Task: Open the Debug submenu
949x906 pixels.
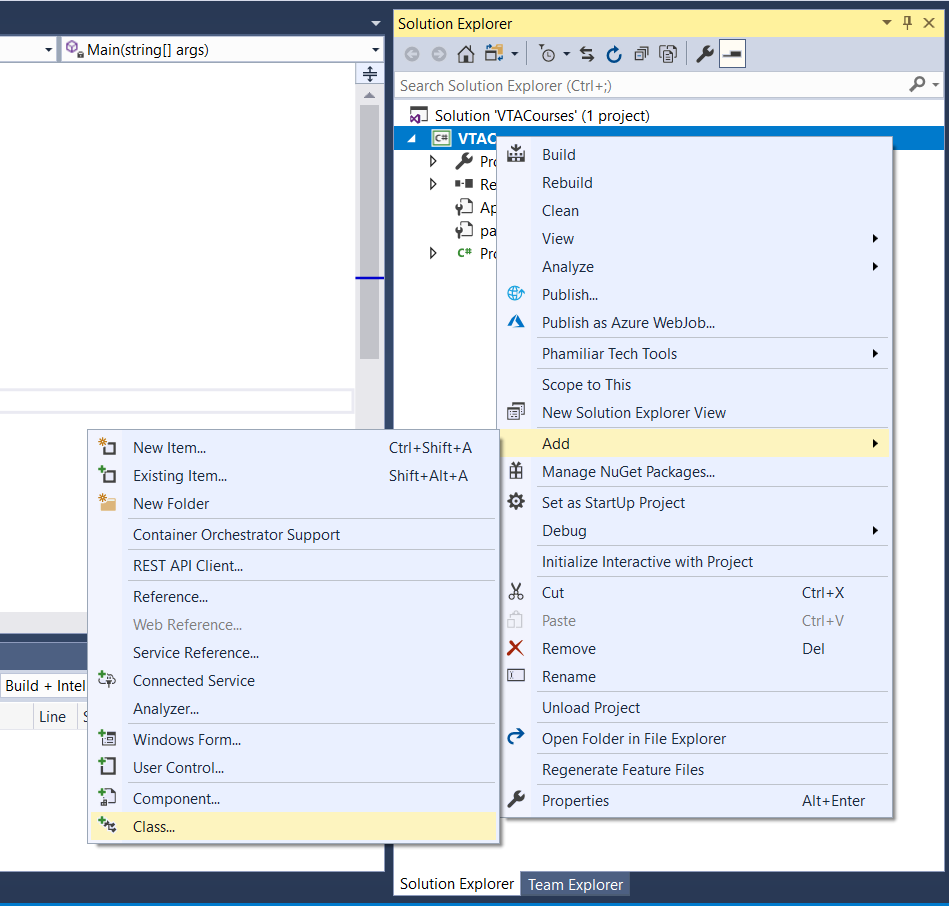Action: pos(695,531)
